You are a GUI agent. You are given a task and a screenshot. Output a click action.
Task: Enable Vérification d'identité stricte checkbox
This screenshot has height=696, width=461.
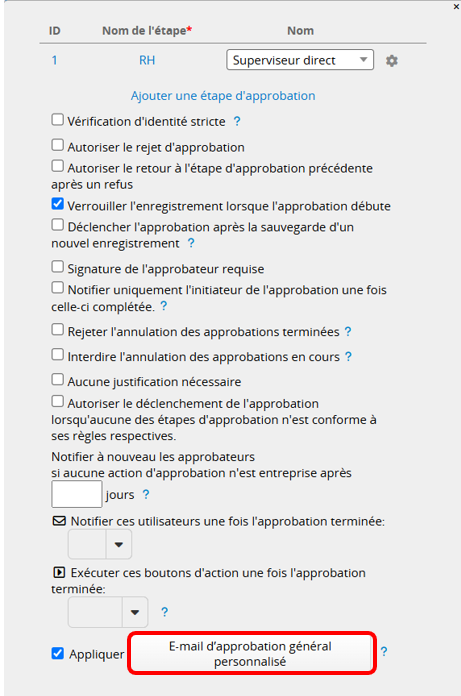[57, 120]
